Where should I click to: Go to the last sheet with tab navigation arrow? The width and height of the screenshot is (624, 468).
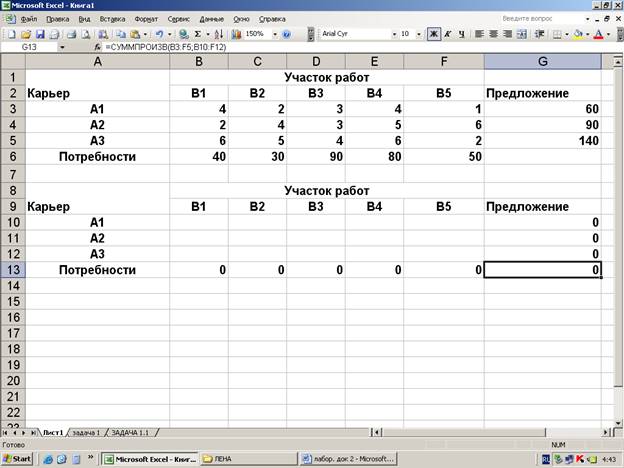point(33,433)
